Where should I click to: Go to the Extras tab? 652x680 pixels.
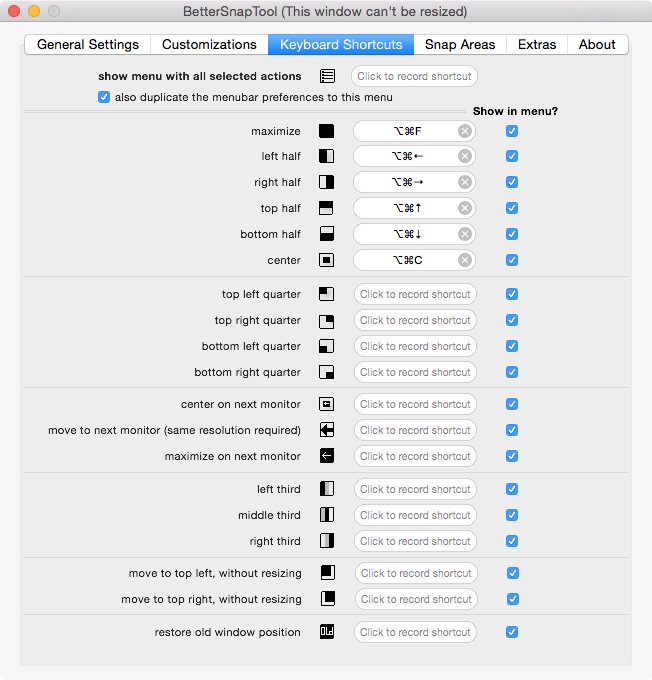537,45
